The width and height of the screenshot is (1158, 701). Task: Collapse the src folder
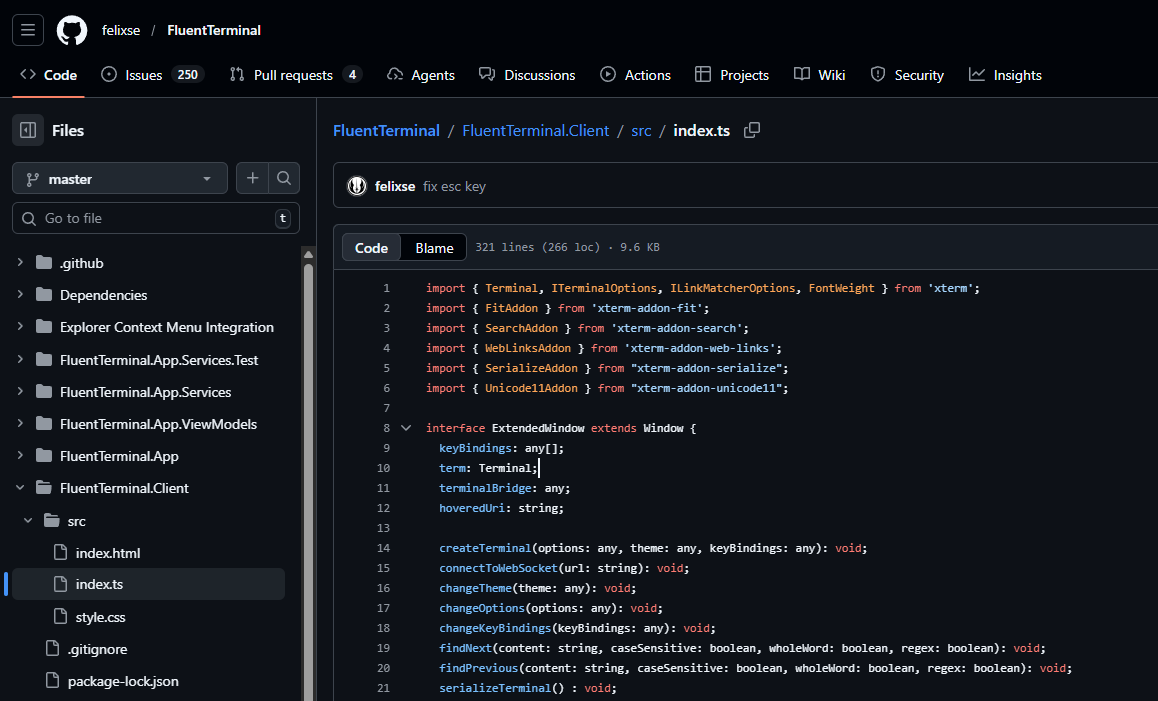[x=28, y=520]
